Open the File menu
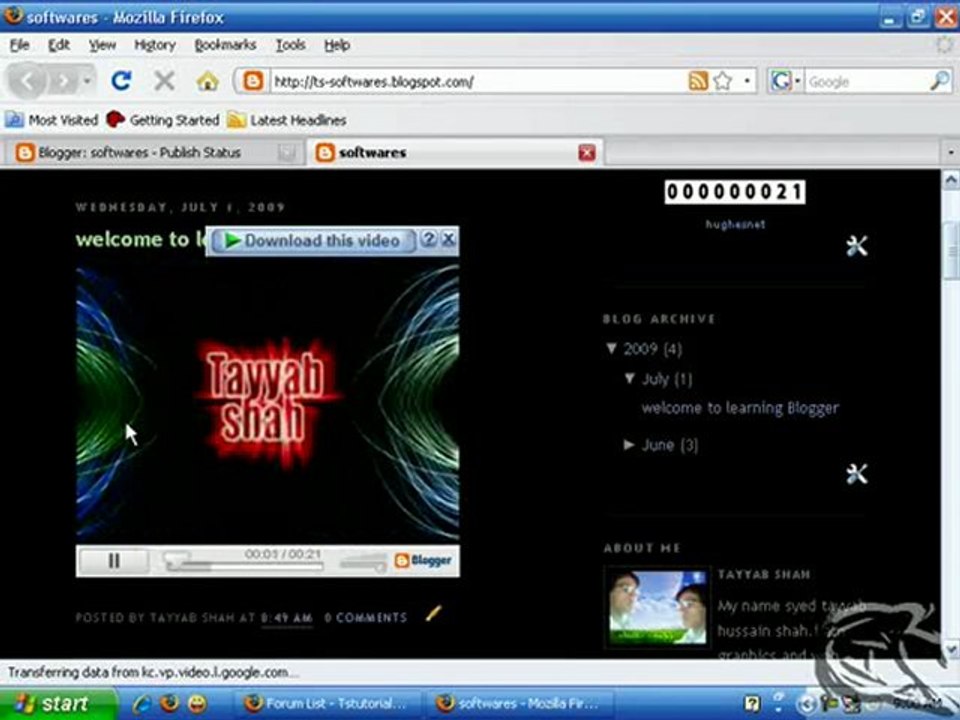 point(19,45)
